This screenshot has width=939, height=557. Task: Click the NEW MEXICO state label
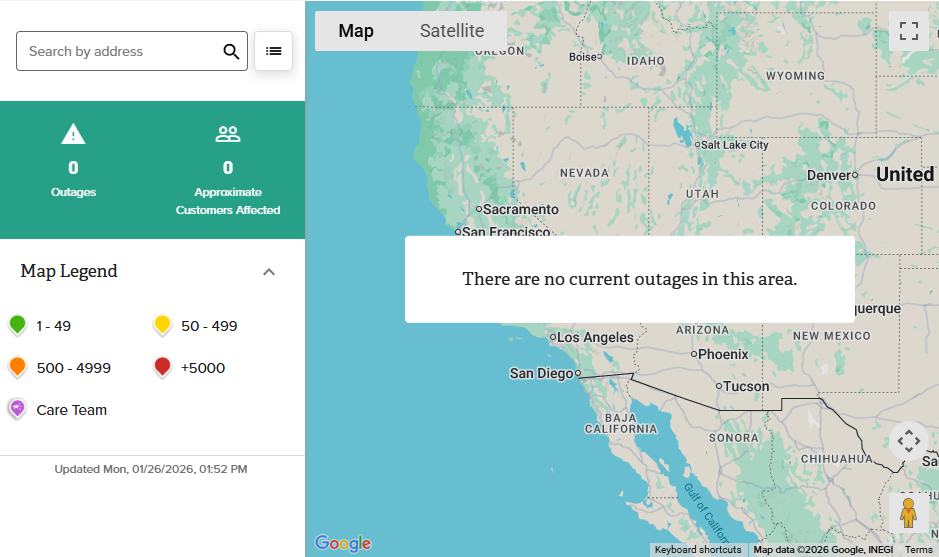(x=832, y=336)
